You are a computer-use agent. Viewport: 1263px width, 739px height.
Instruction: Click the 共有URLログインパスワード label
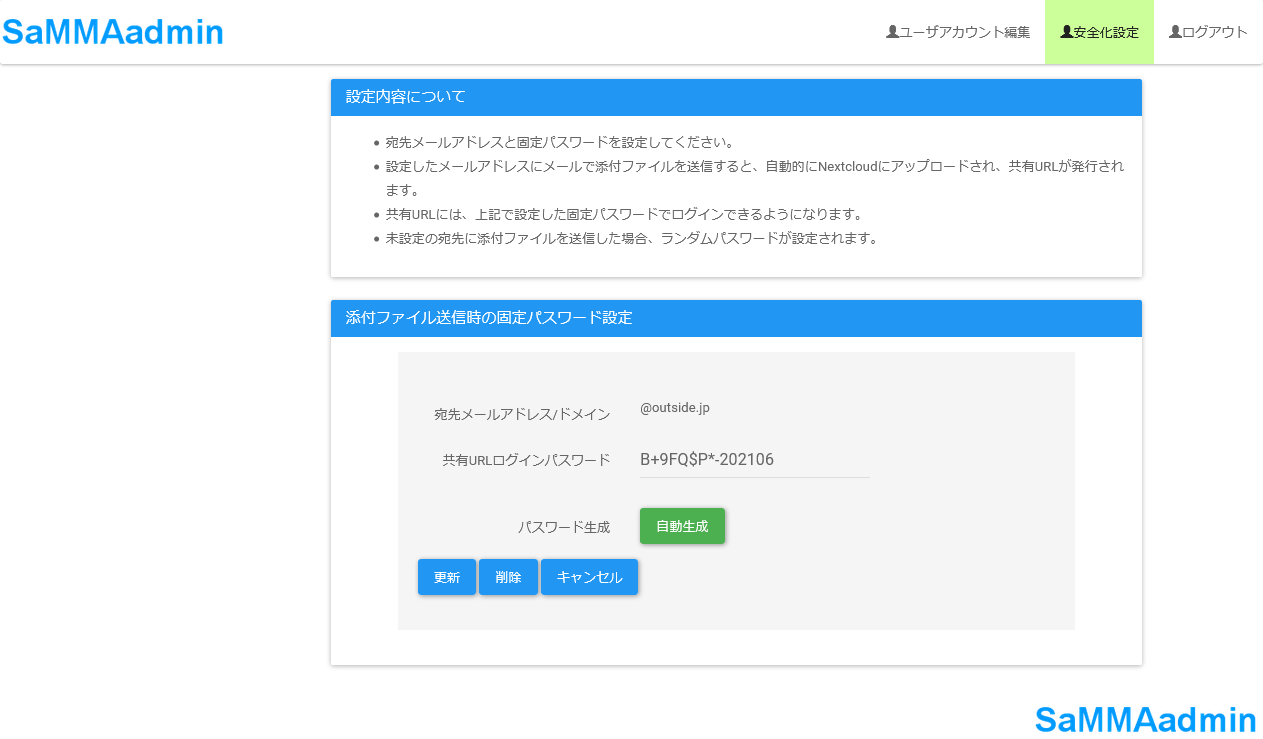tap(526, 460)
